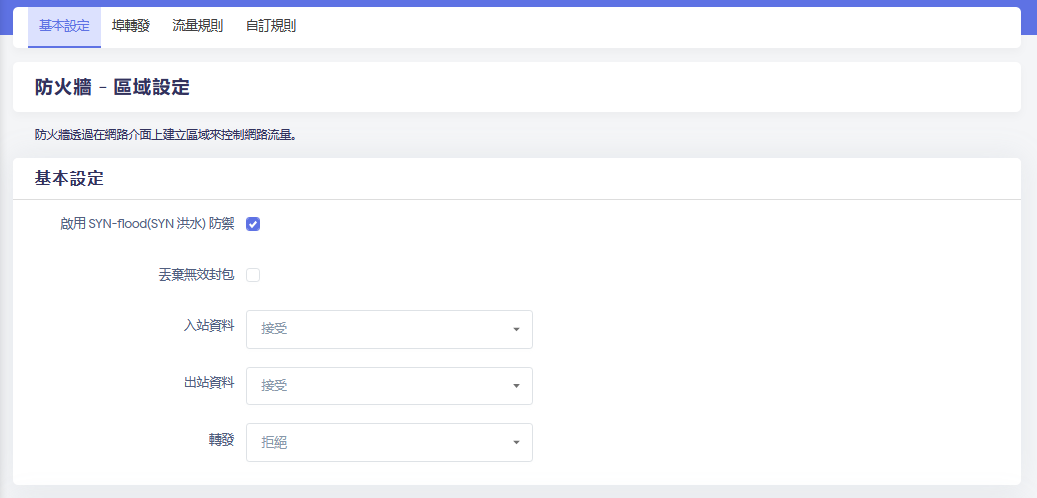Open the 出站資料 dropdown box
Image resolution: width=1037 pixels, height=498 pixels.
(388, 385)
